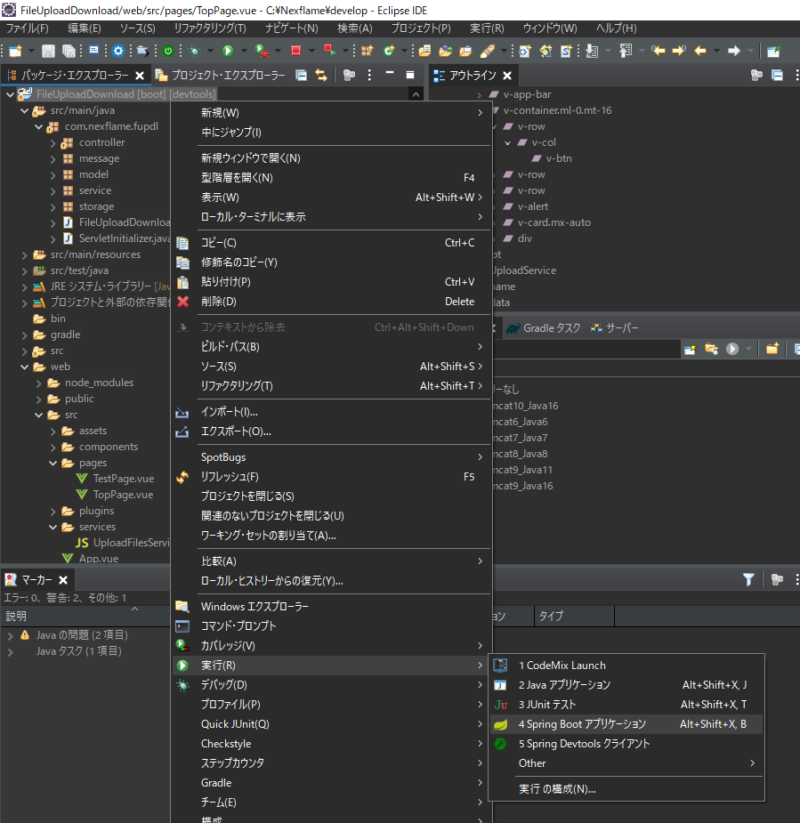Viewport: 800px width, 823px height.
Task: Click Windows Explorer entry in context menu
Action: 254,607
